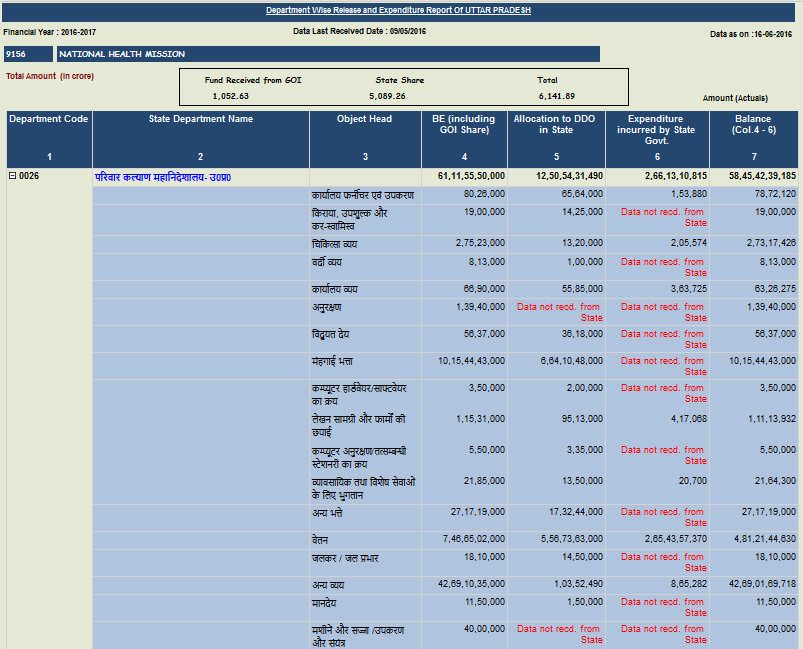803x649 pixels.
Task: Select BE value 40,00,000
Action: click(484, 629)
